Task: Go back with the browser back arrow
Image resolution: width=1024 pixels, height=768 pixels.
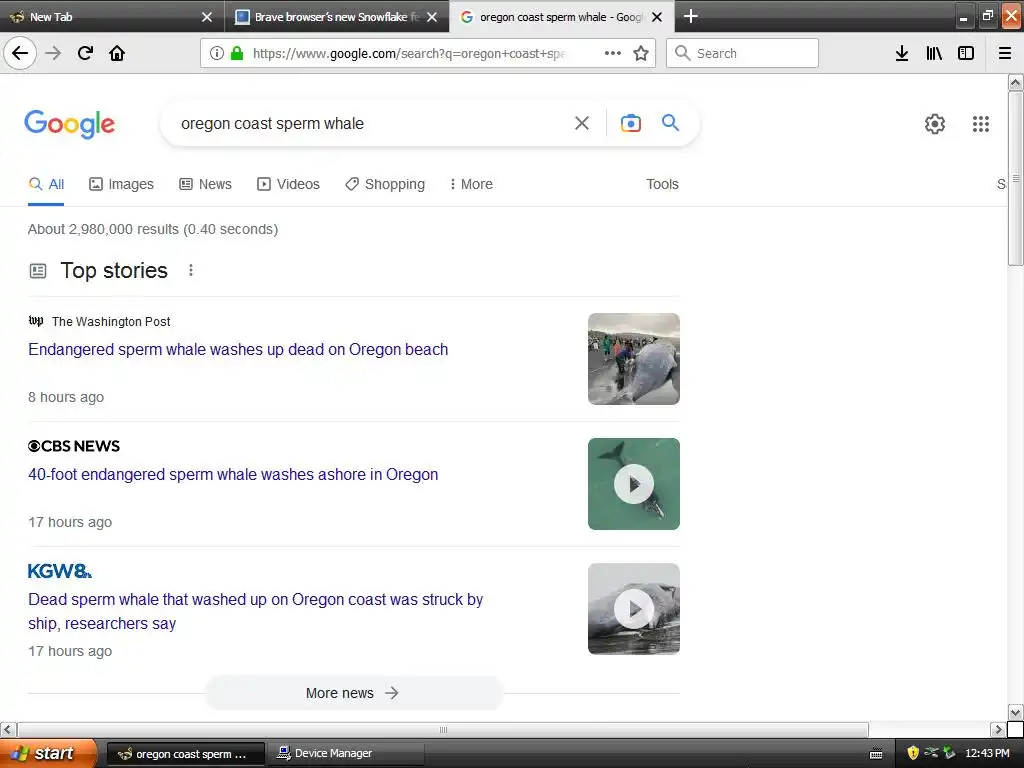Action: click(x=20, y=53)
